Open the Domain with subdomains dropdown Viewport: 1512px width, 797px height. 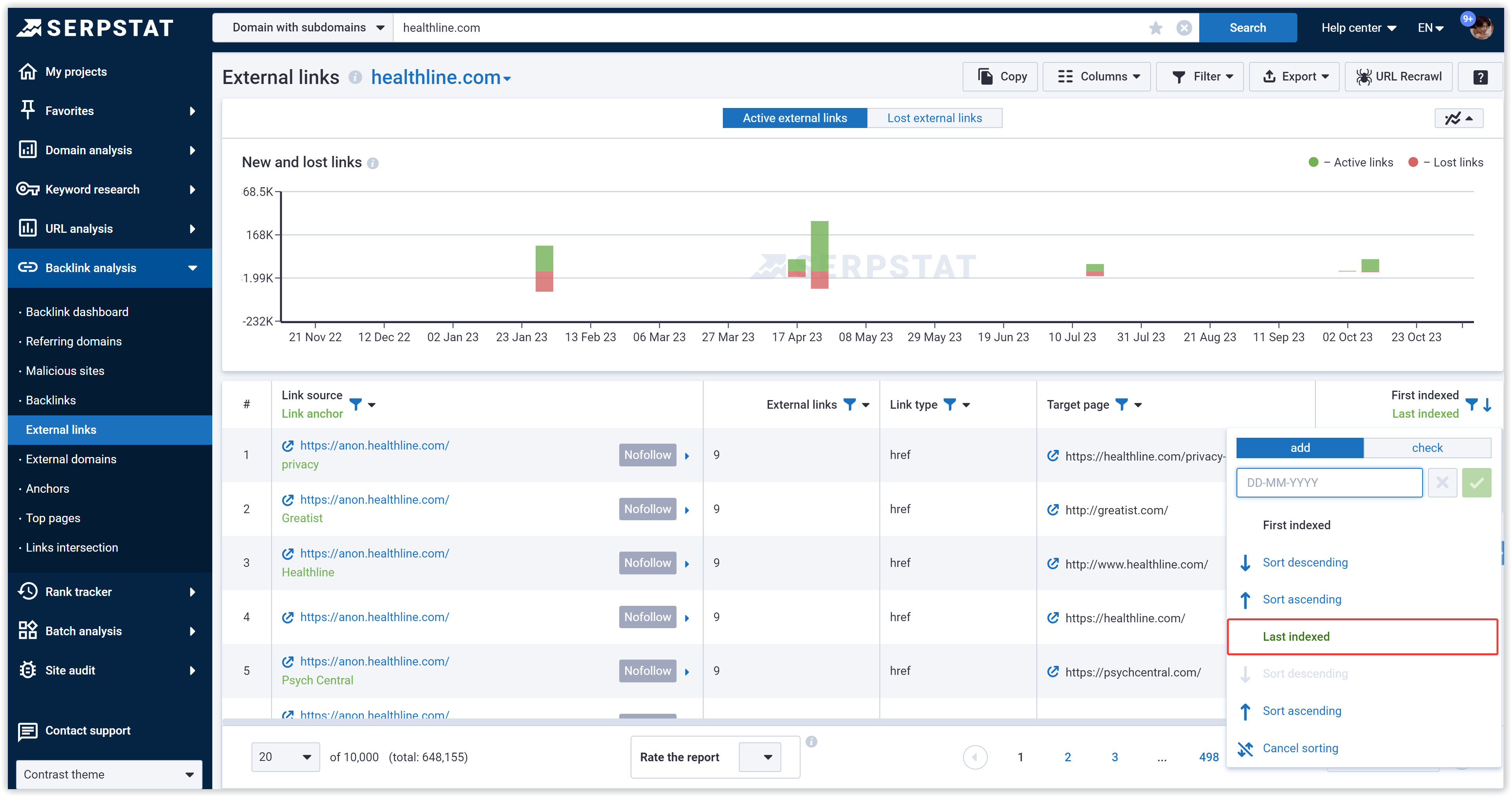(303, 27)
